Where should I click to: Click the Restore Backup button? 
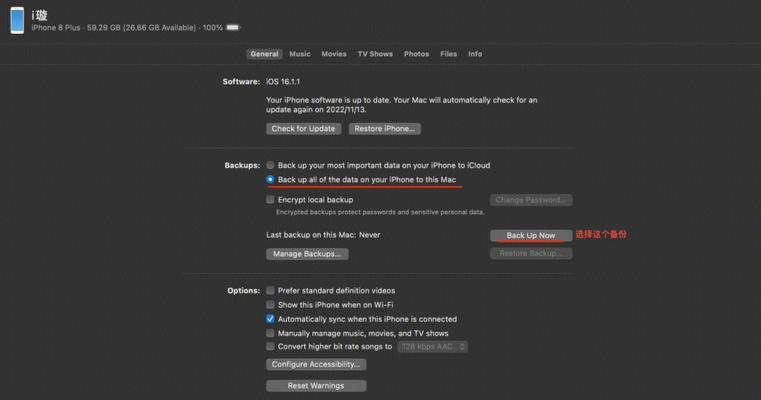tap(531, 253)
